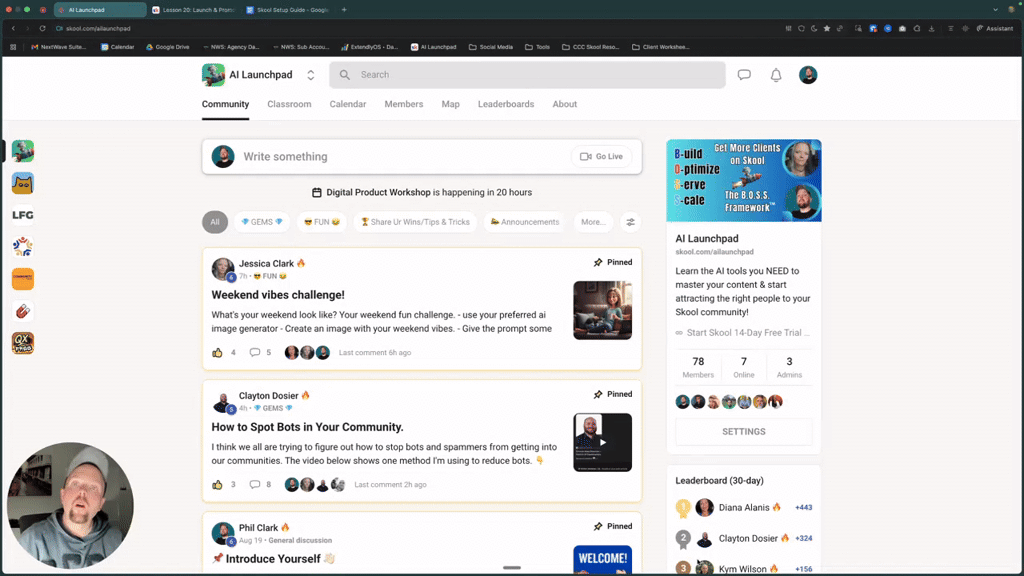The height and width of the screenshot is (576, 1024).
Task: Open the chat messages icon
Action: click(744, 75)
